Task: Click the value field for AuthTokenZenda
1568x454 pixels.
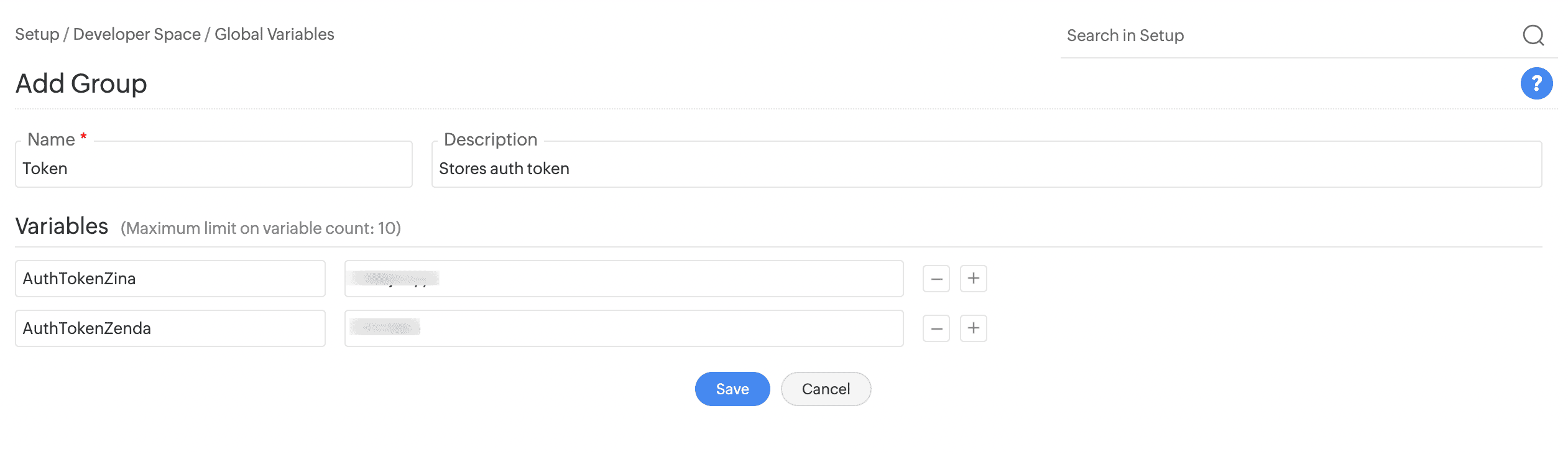Action: click(624, 328)
